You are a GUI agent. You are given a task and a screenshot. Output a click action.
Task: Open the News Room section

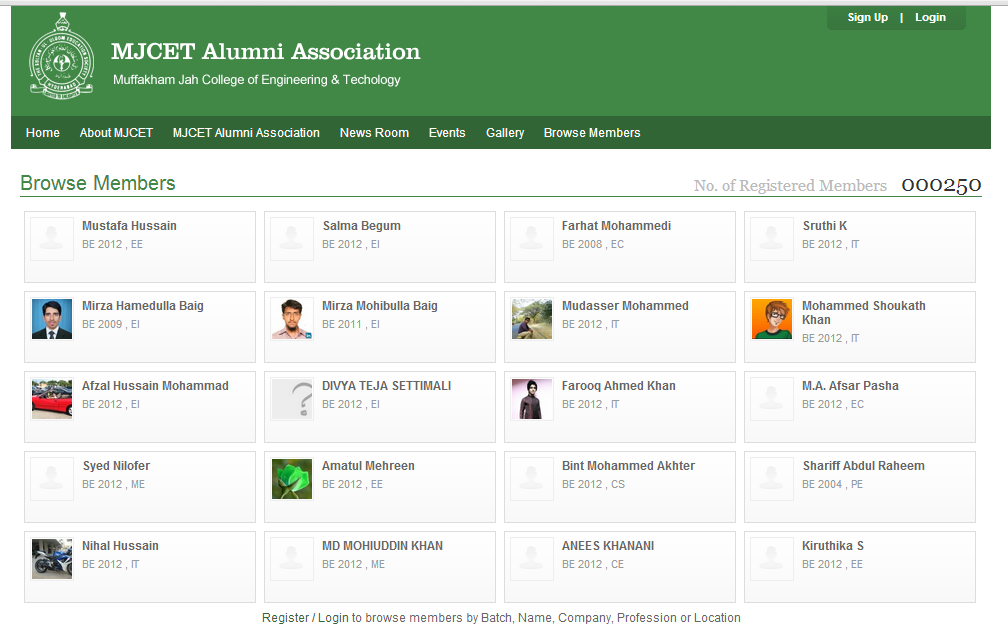(x=374, y=132)
